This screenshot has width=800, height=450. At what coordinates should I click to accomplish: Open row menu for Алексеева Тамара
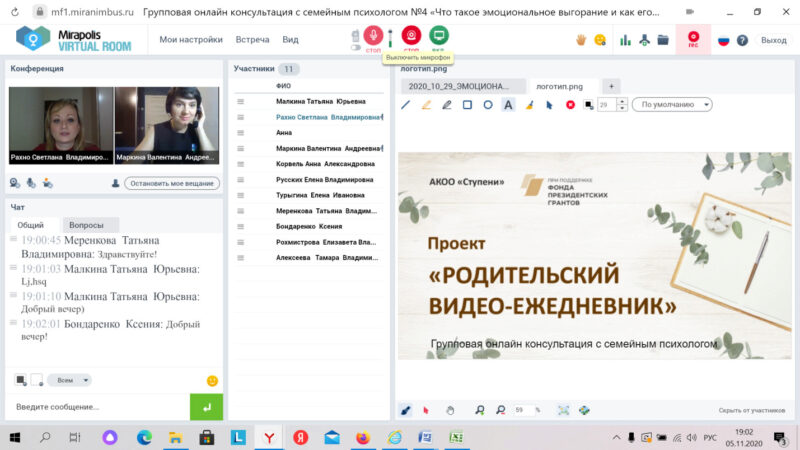click(240, 258)
